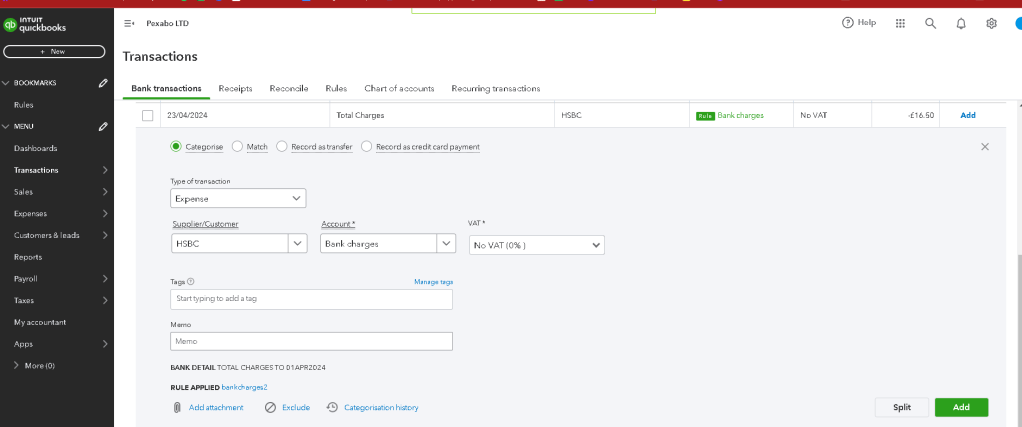Viewport: 1022px width, 427px height.
Task: Expand Customers & leads submenu arrow
Action: [x=105, y=235]
